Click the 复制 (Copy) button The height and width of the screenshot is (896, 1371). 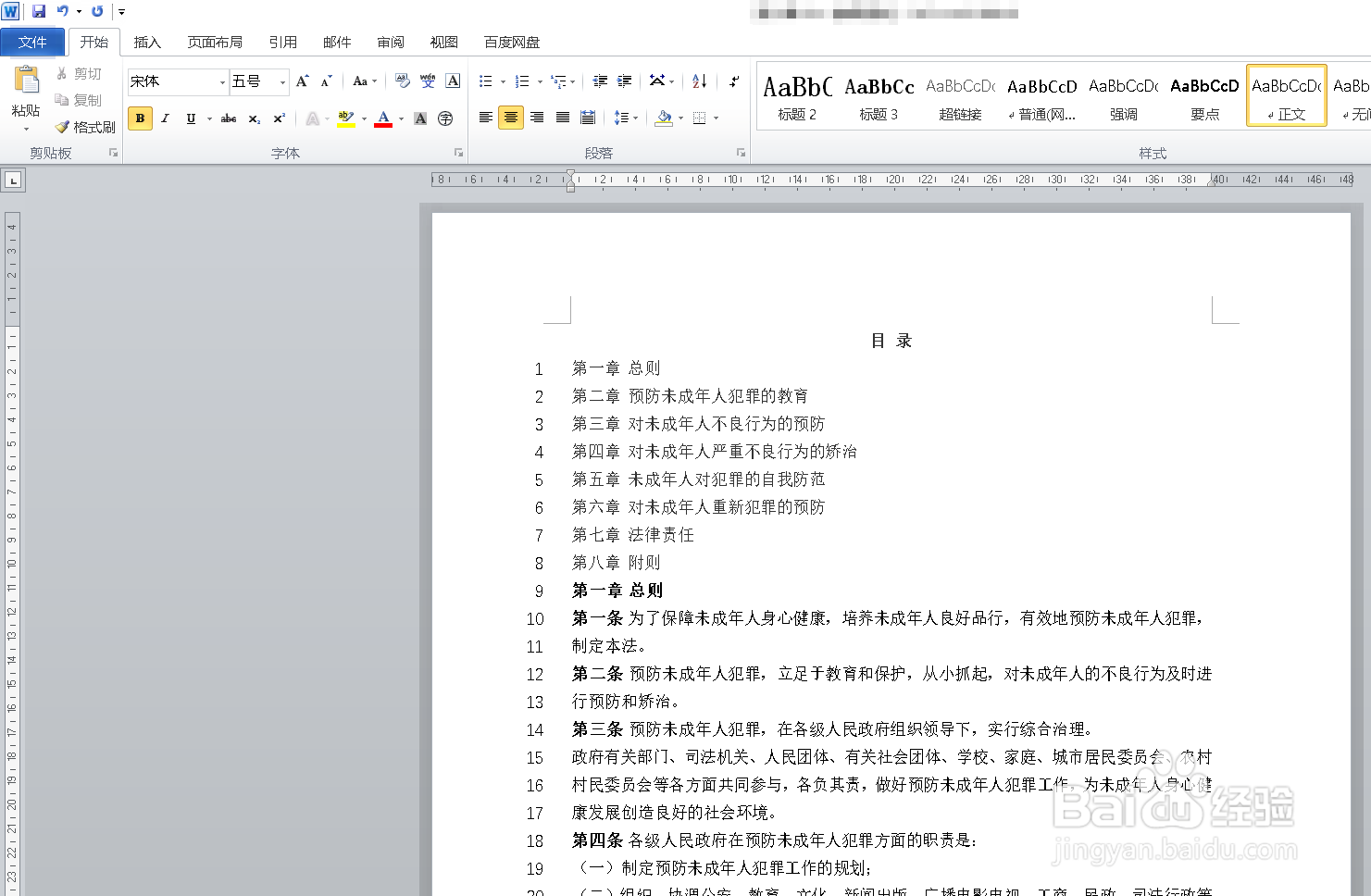[x=81, y=100]
